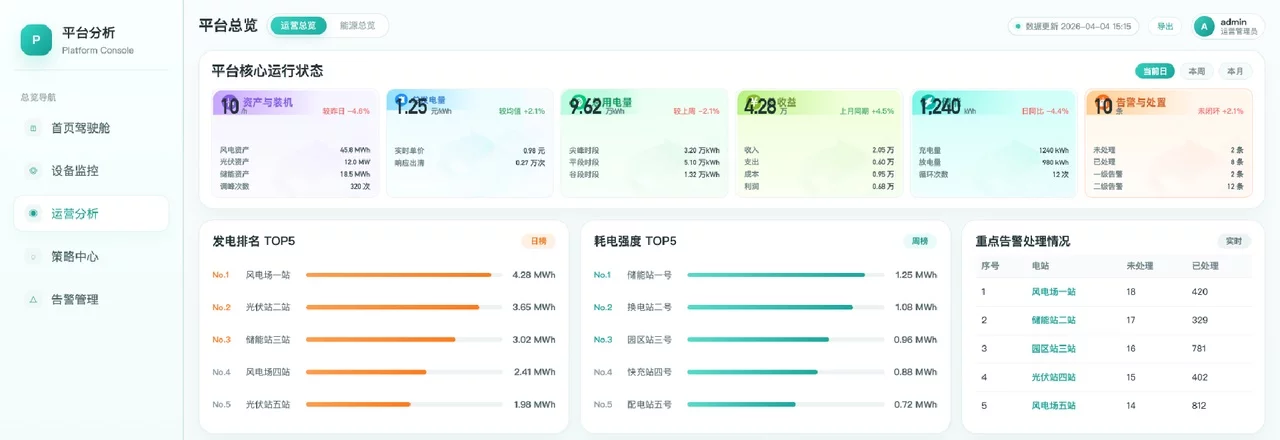Click the 策略中心 sidebar icon
Screen dimensions: 1280x440
pos(33,257)
